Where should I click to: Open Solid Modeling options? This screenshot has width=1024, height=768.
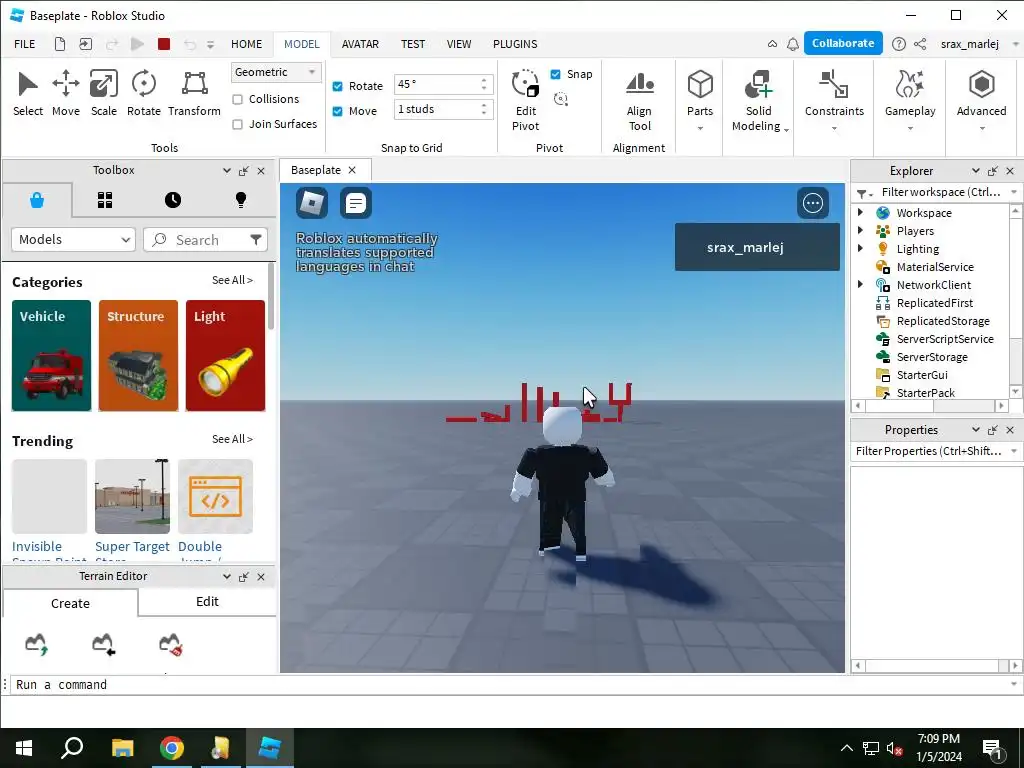[x=759, y=100]
